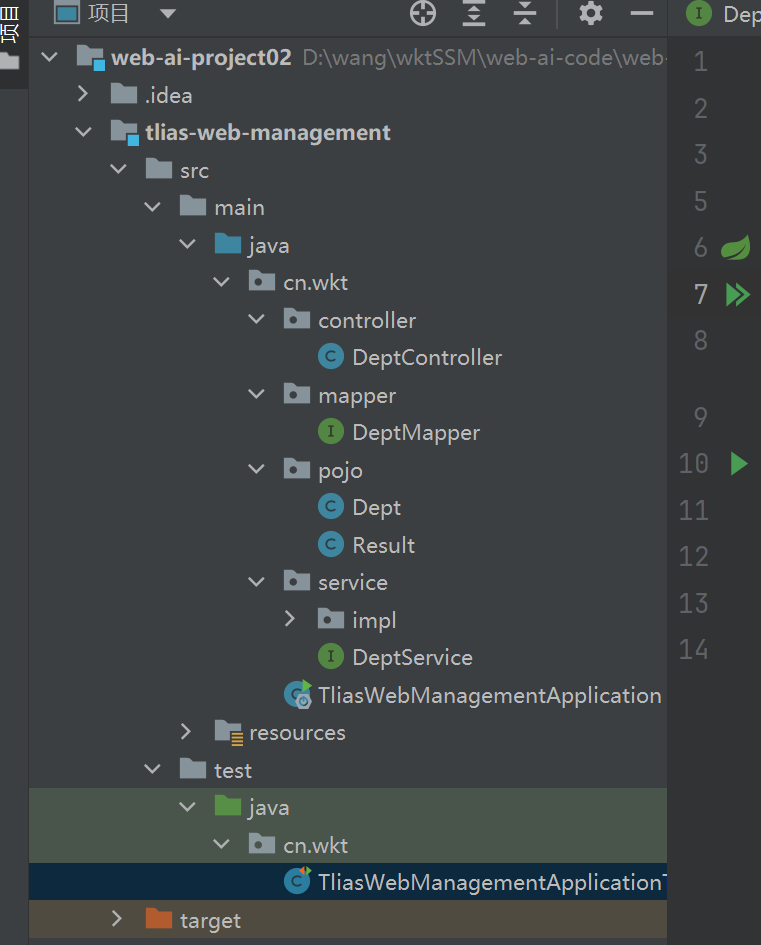
Task: Click the double-arrow run icon on line 7
Action: (738, 294)
